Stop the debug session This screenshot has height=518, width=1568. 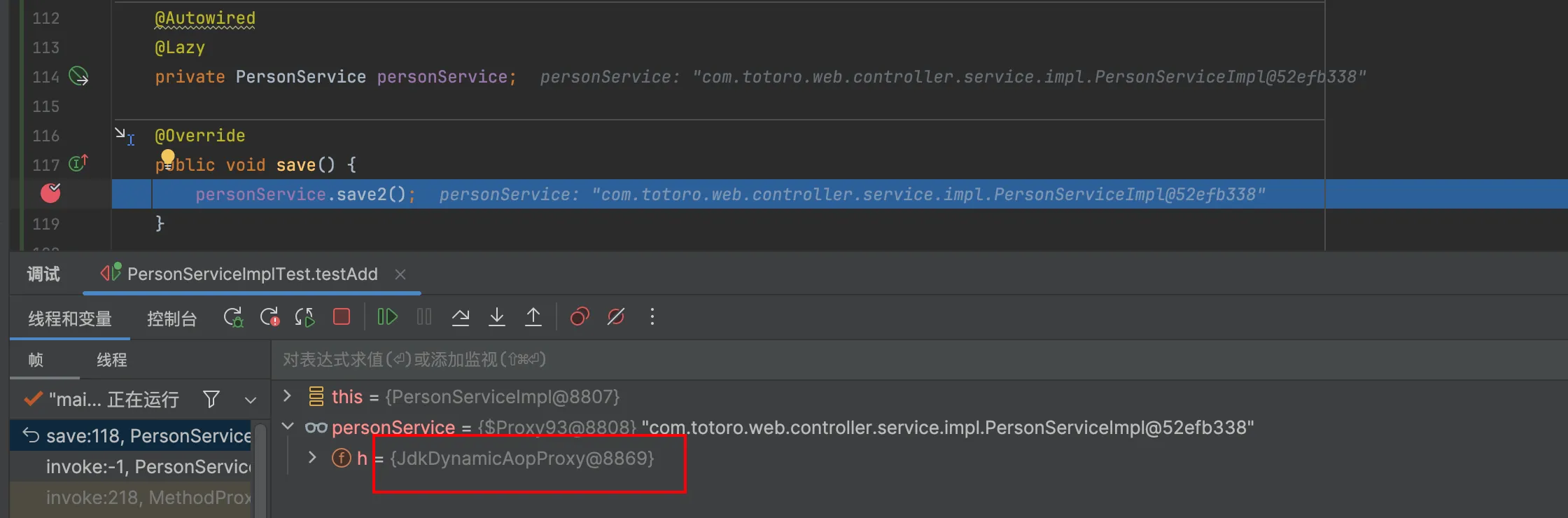point(342,317)
